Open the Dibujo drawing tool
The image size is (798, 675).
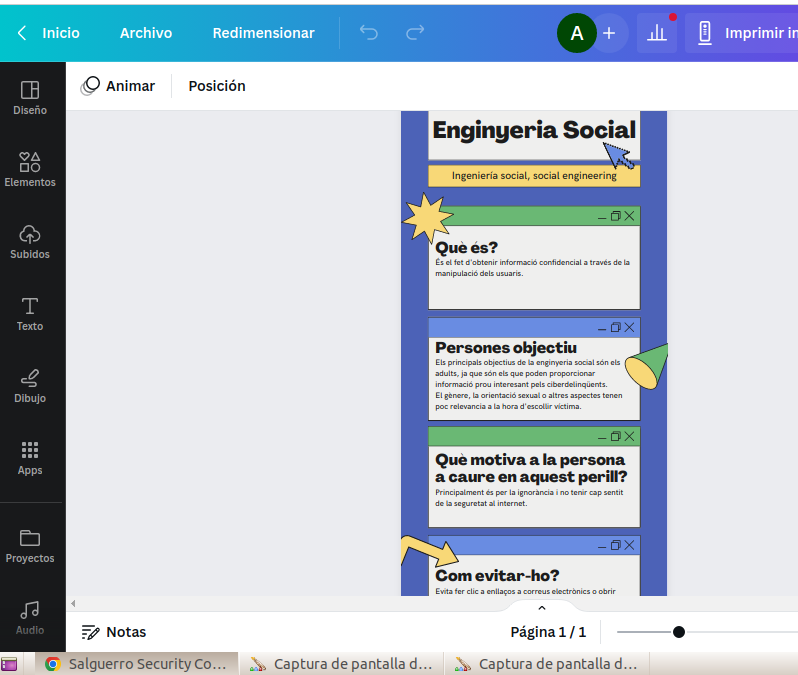point(30,386)
